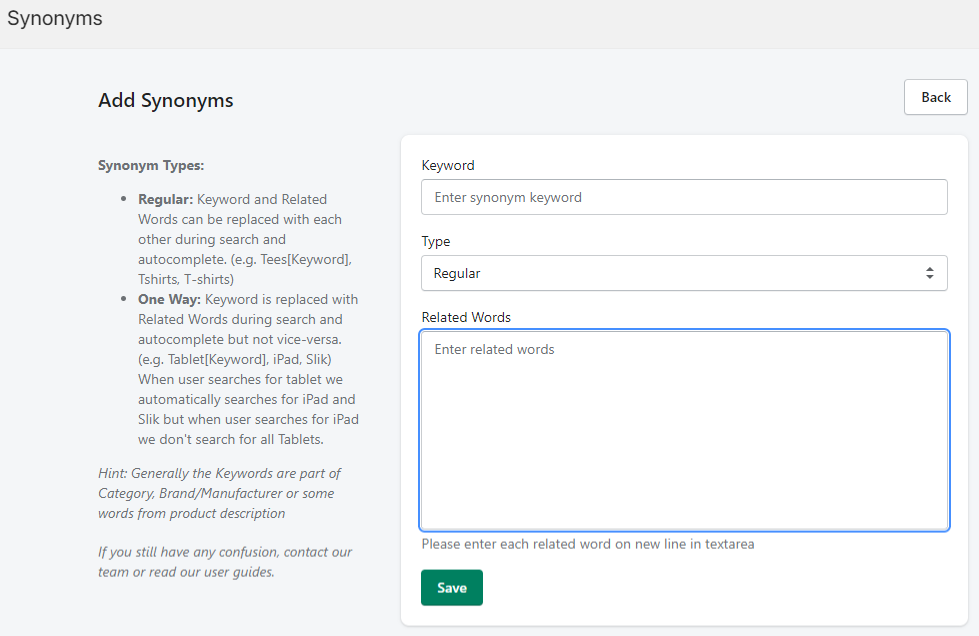The image size is (979, 636).
Task: Click the Add Synonyms heading
Action: pyautogui.click(x=166, y=101)
